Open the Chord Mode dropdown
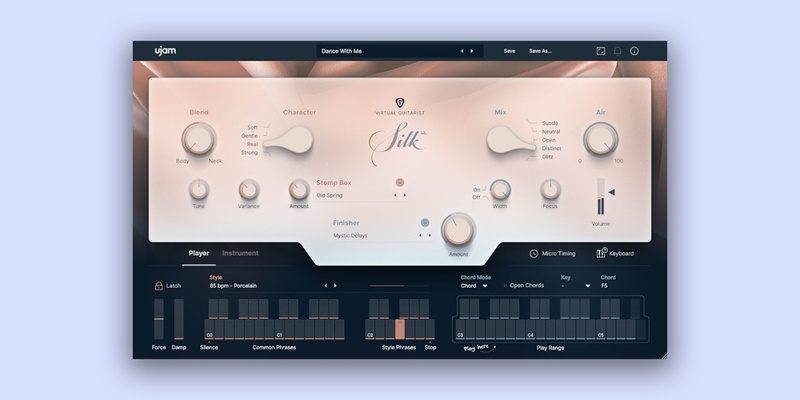The width and height of the screenshot is (800, 400). [x=474, y=286]
